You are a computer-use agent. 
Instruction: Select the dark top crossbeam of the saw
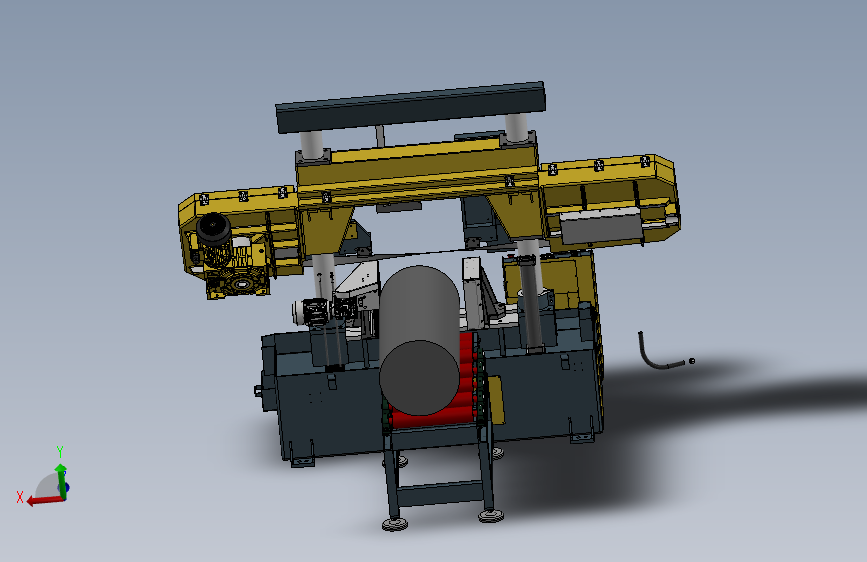pyautogui.click(x=411, y=107)
